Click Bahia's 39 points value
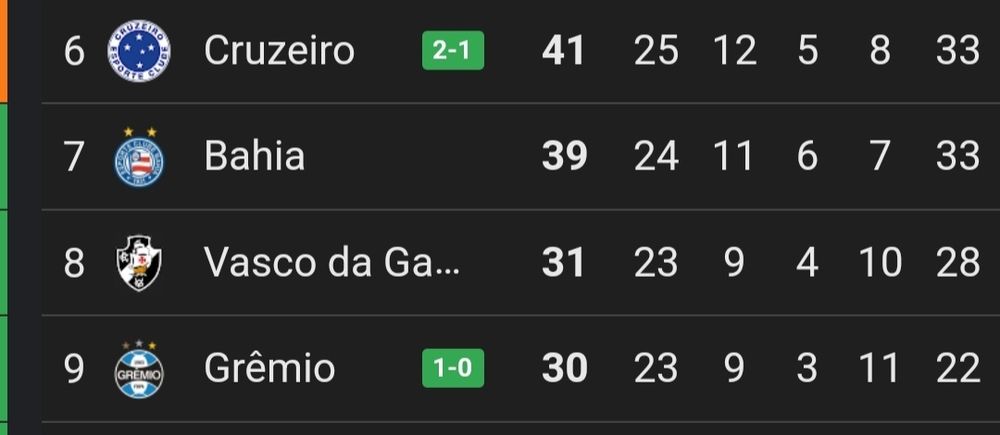The height and width of the screenshot is (435, 1000). pyautogui.click(x=564, y=156)
